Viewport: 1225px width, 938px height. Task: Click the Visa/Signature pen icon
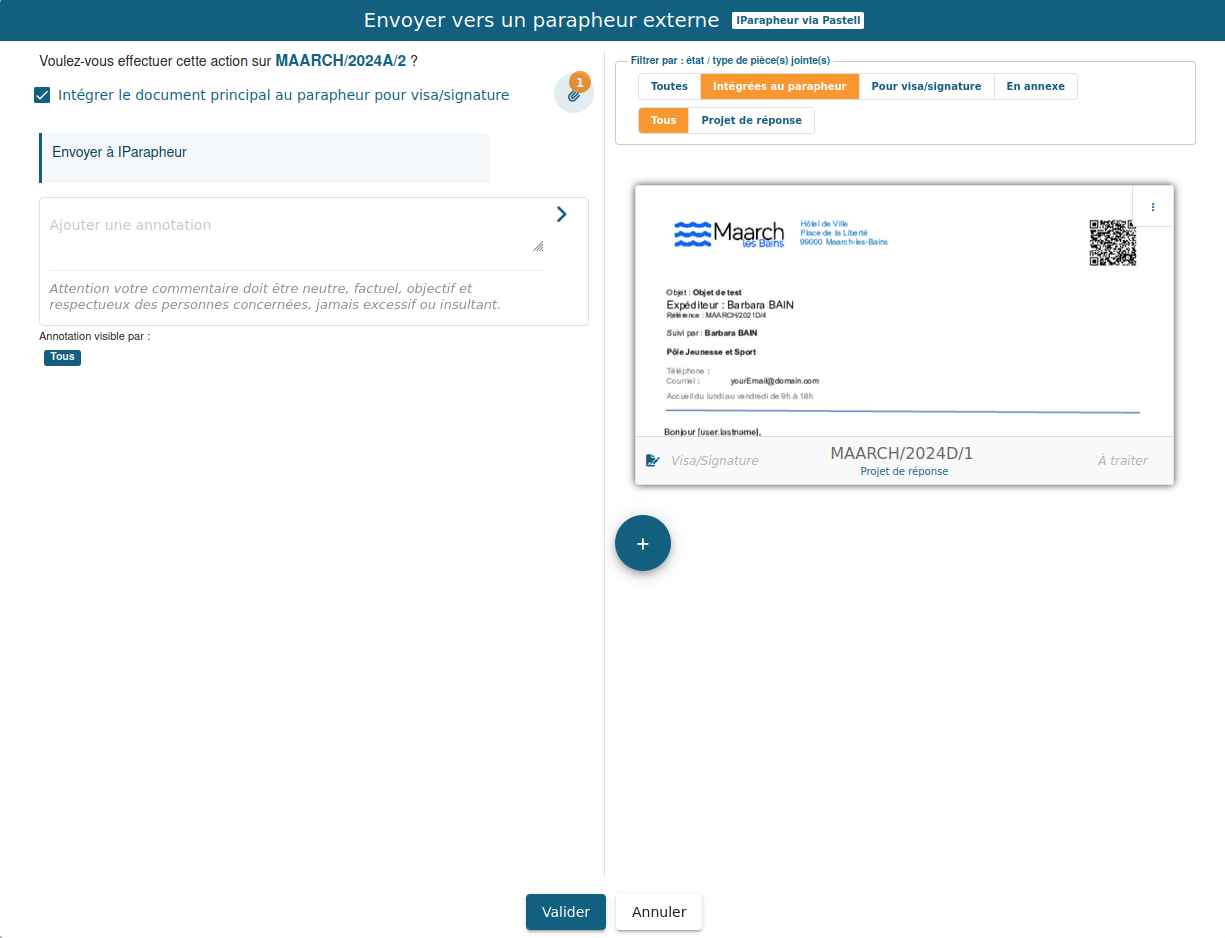tap(653, 461)
